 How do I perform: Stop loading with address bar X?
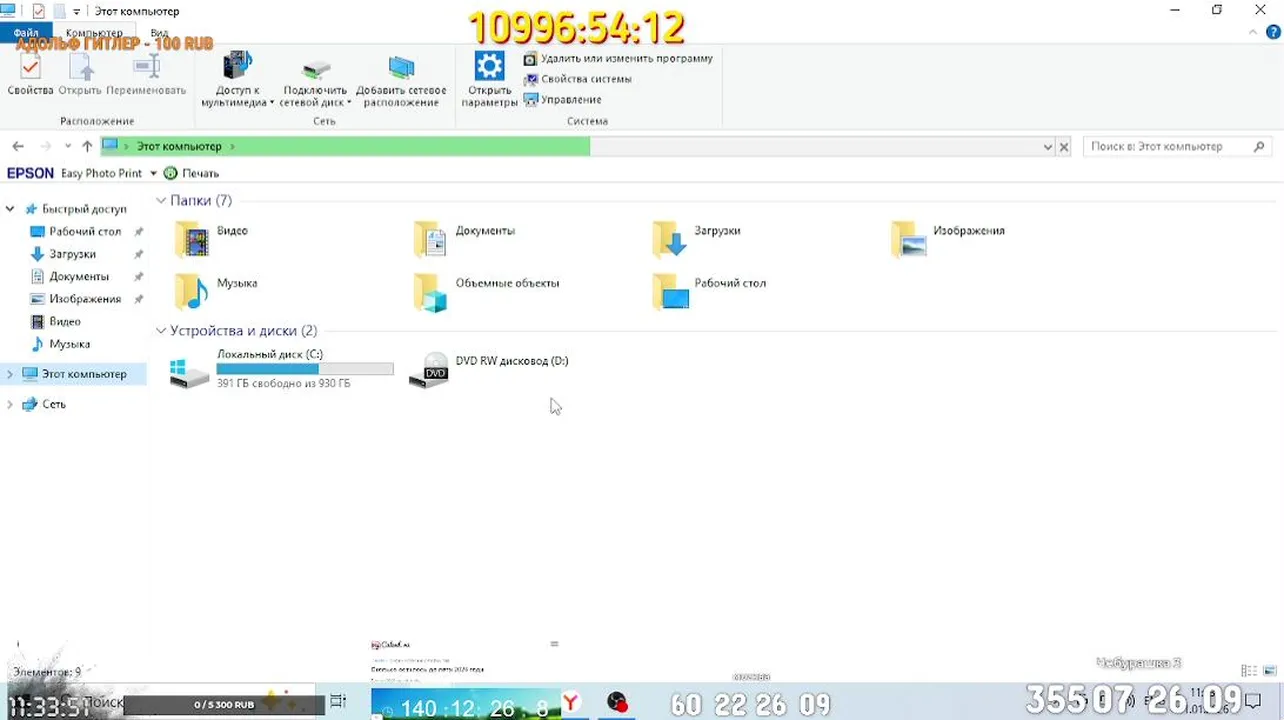coord(1064,147)
